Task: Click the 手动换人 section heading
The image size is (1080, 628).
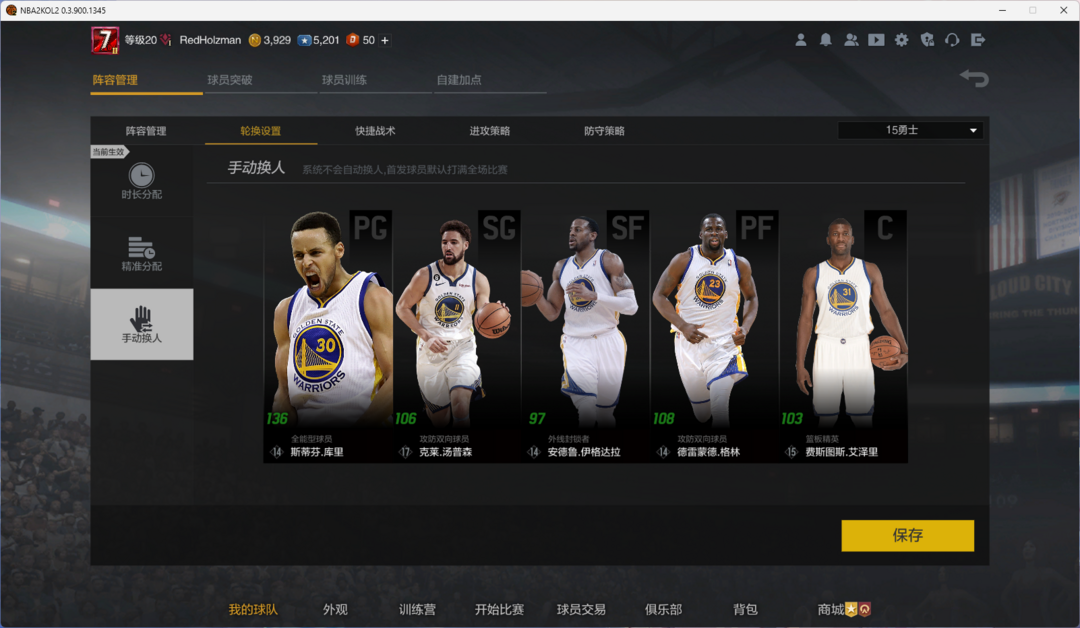Action: point(256,167)
